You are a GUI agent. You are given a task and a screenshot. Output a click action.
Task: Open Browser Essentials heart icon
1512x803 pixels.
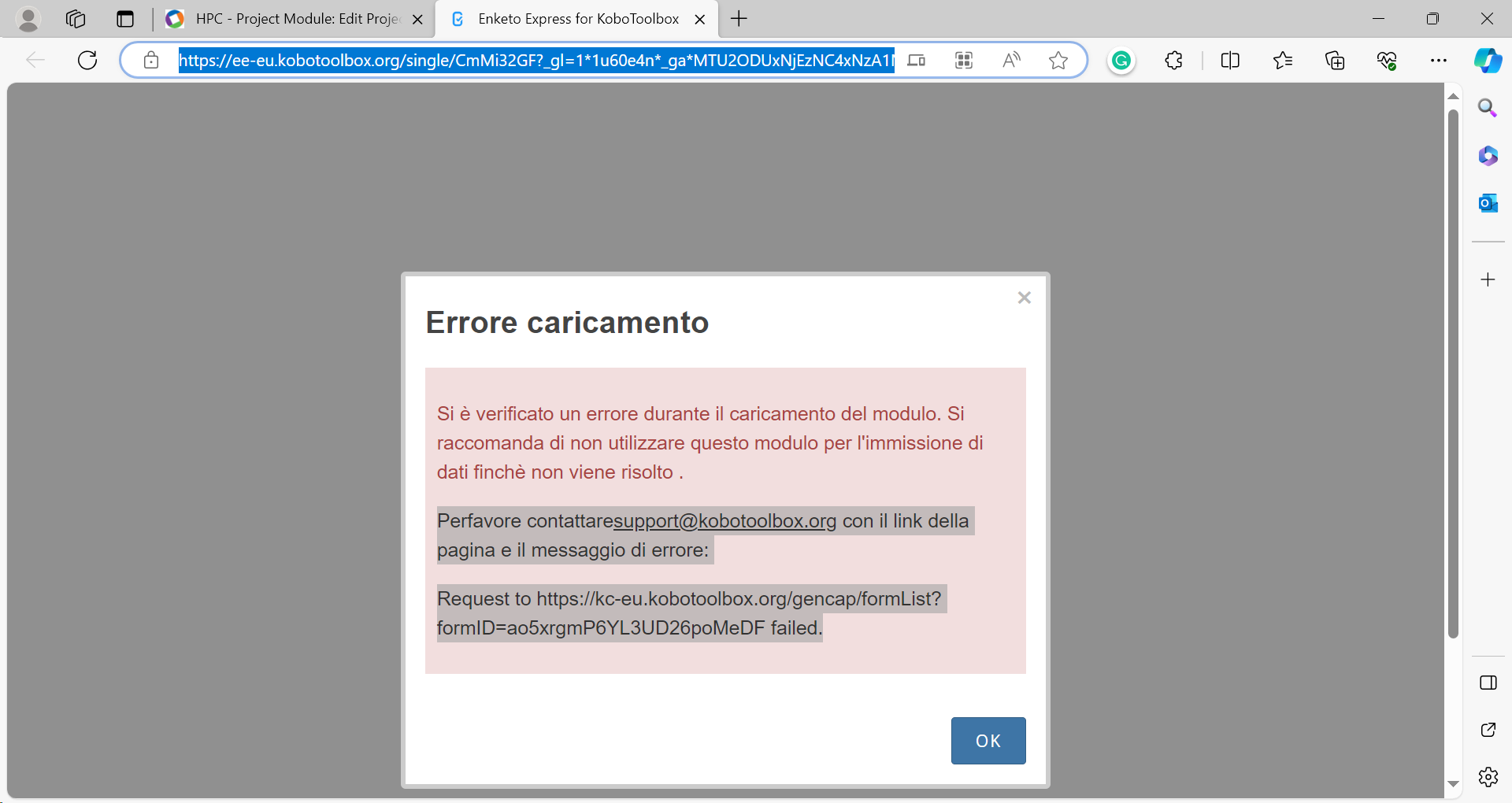click(x=1388, y=60)
